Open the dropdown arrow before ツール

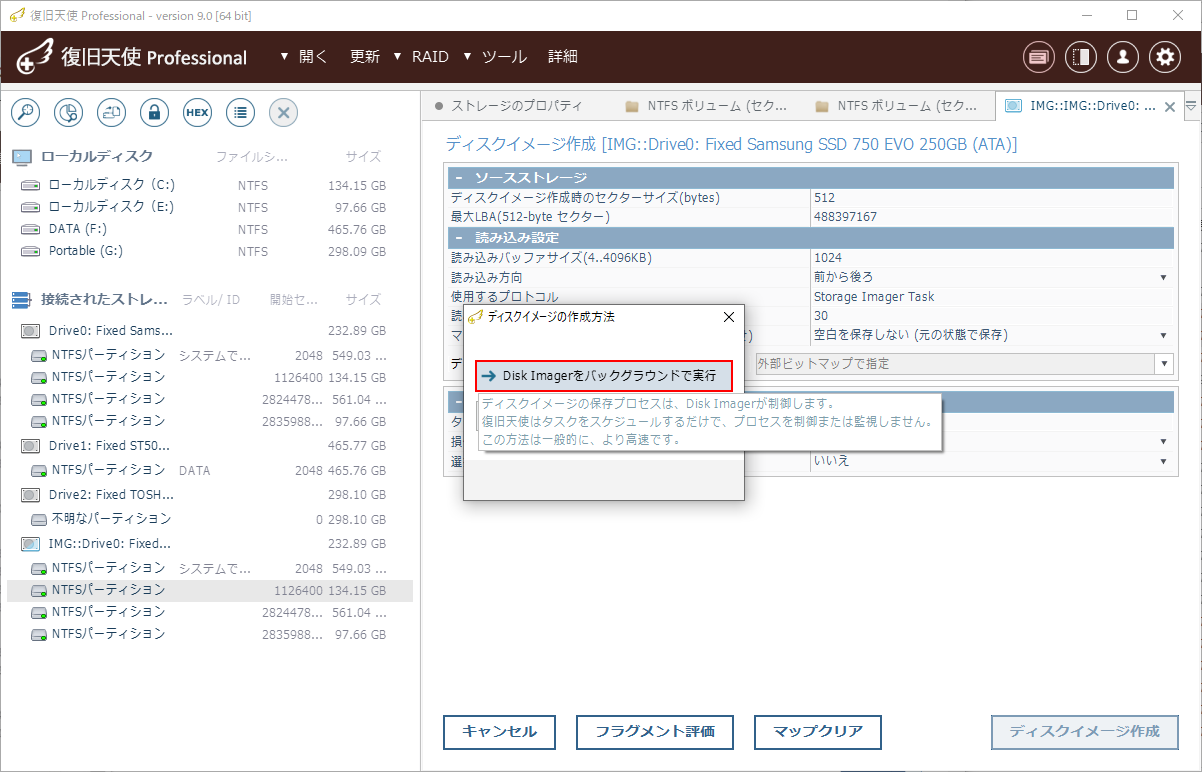[x=467, y=57]
